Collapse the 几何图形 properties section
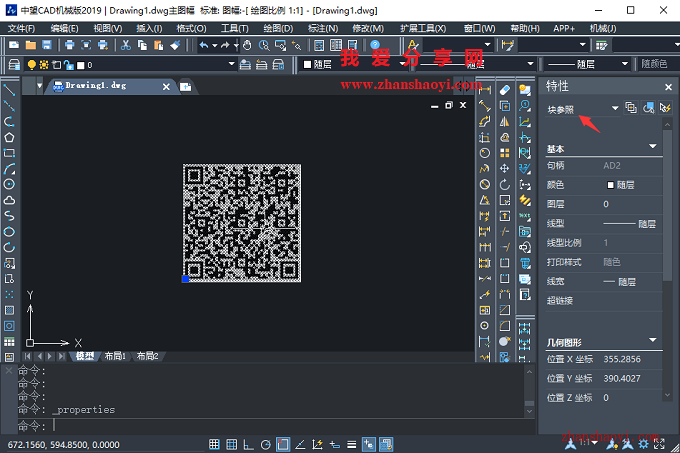This screenshot has width=680, height=453. (653, 340)
